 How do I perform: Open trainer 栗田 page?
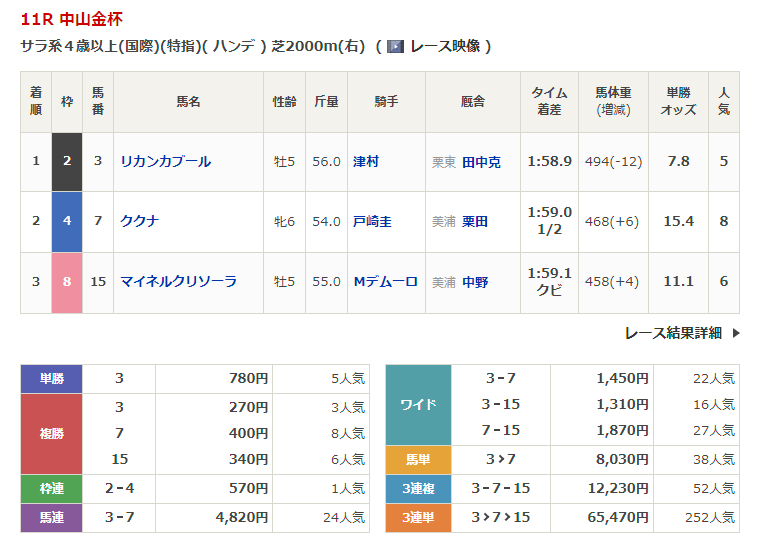click(475, 221)
